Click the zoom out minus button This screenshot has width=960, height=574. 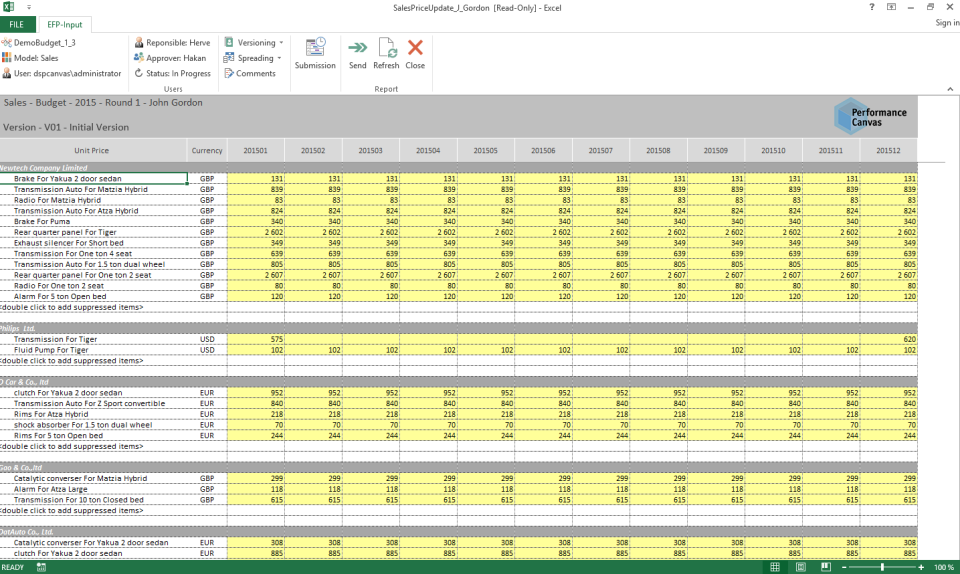844,567
